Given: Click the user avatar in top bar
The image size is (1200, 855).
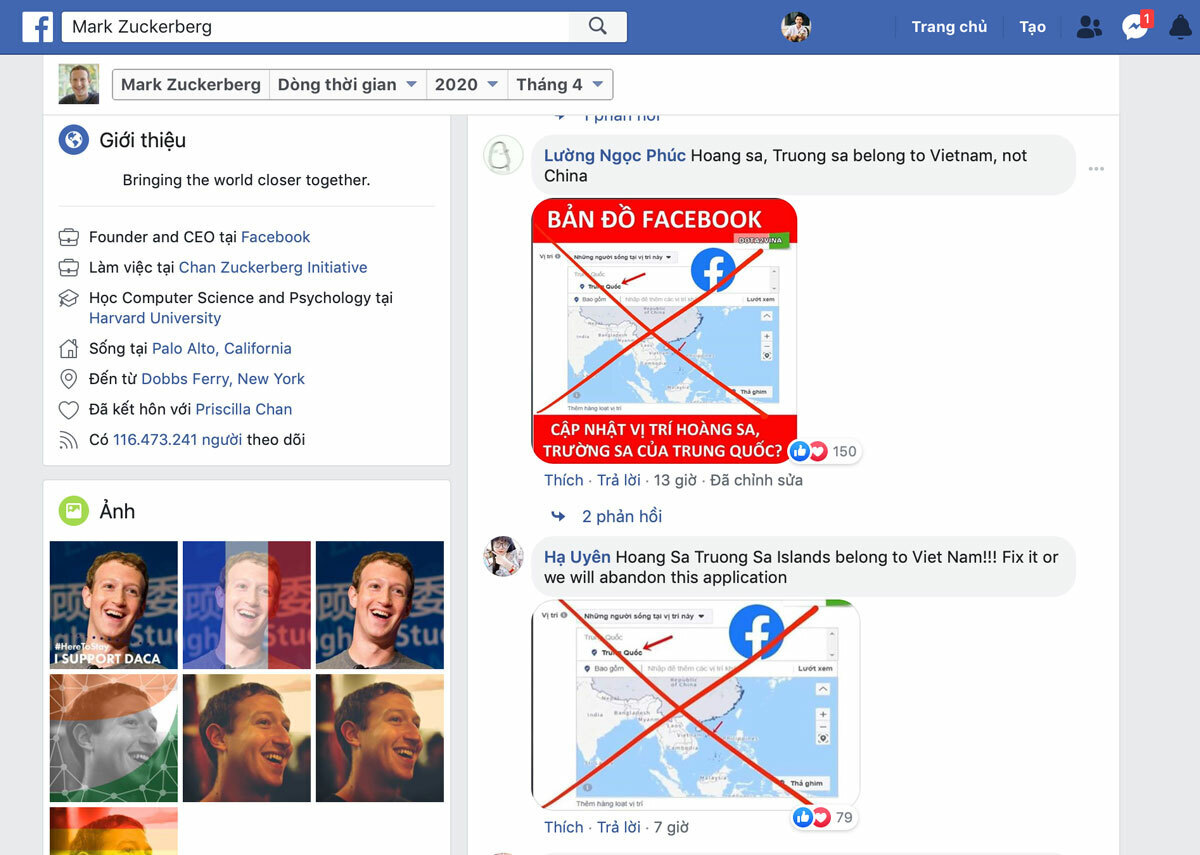Looking at the screenshot, I should point(796,27).
